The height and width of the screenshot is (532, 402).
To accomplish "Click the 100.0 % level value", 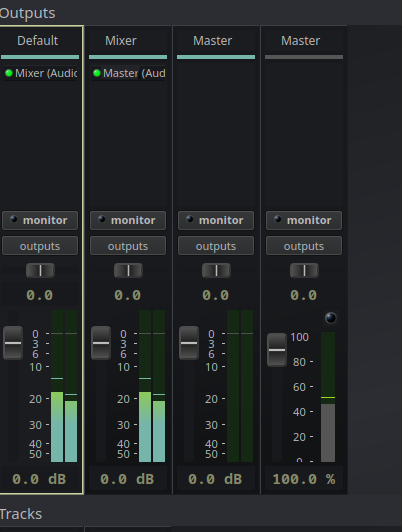I will [304, 479].
